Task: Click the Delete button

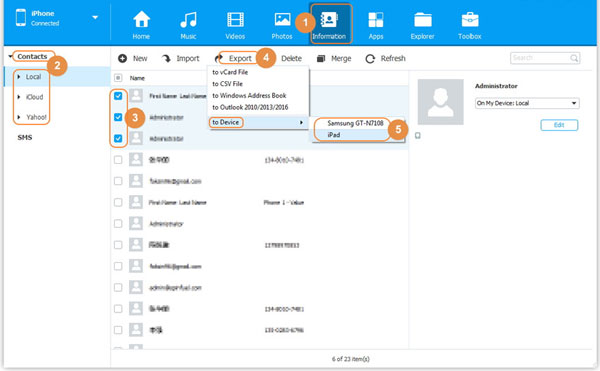Action: click(292, 59)
